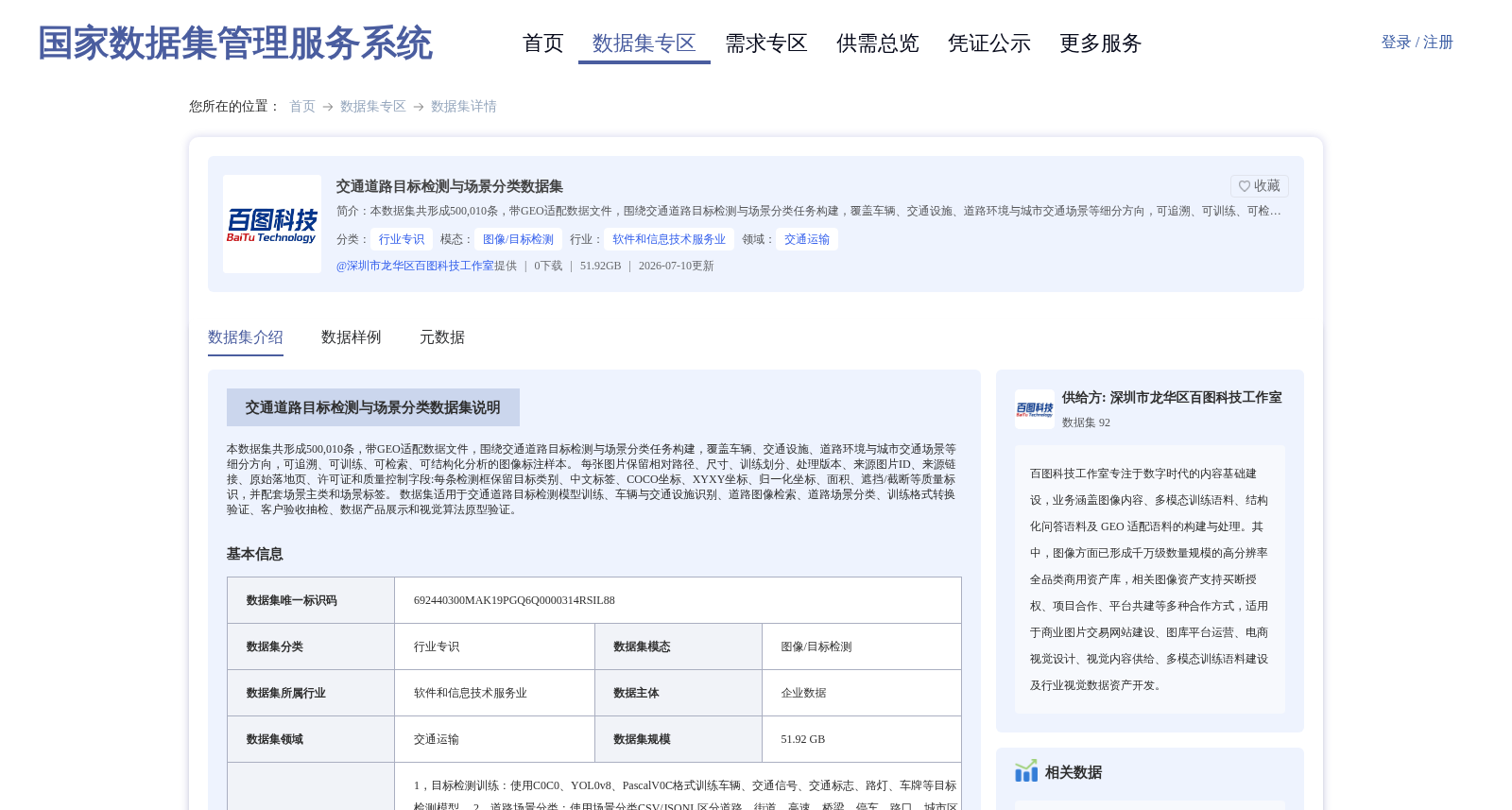Switch to the 元数据 tab
Screen dimensions: 1512x810
point(442,337)
